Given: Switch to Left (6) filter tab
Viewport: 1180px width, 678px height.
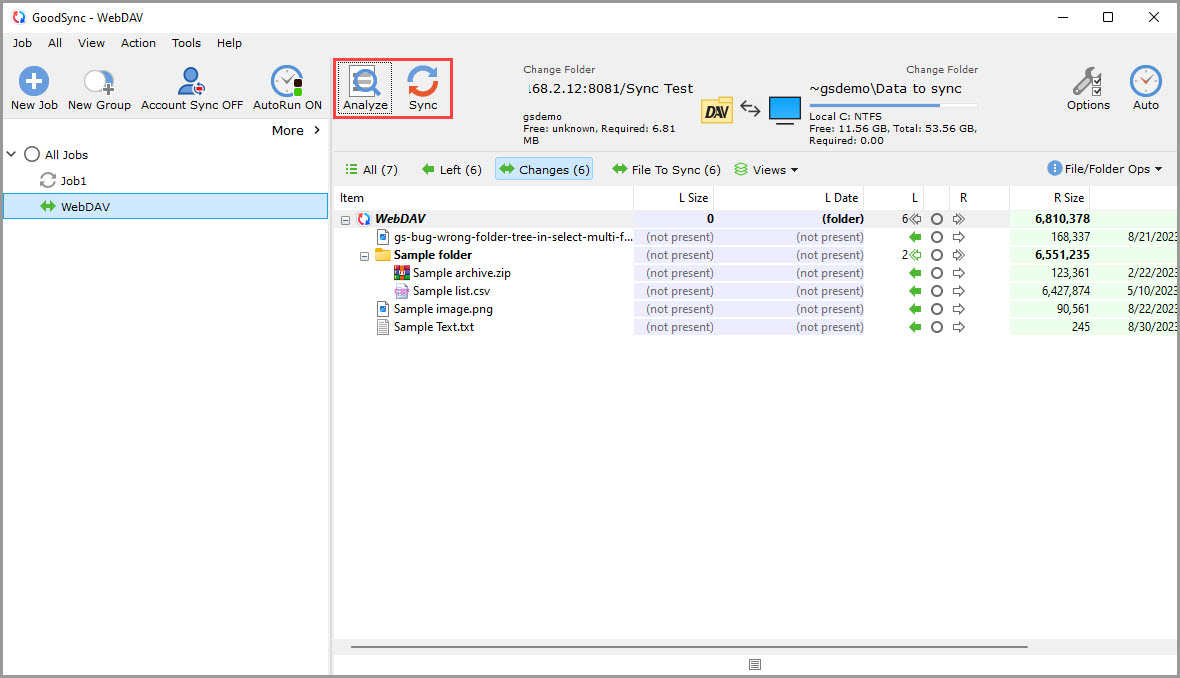Looking at the screenshot, I should (x=452, y=169).
